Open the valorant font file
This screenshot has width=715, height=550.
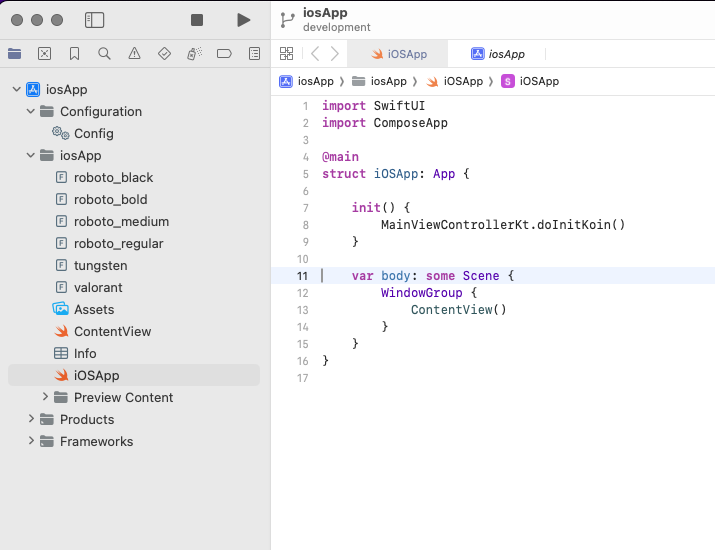134,287
